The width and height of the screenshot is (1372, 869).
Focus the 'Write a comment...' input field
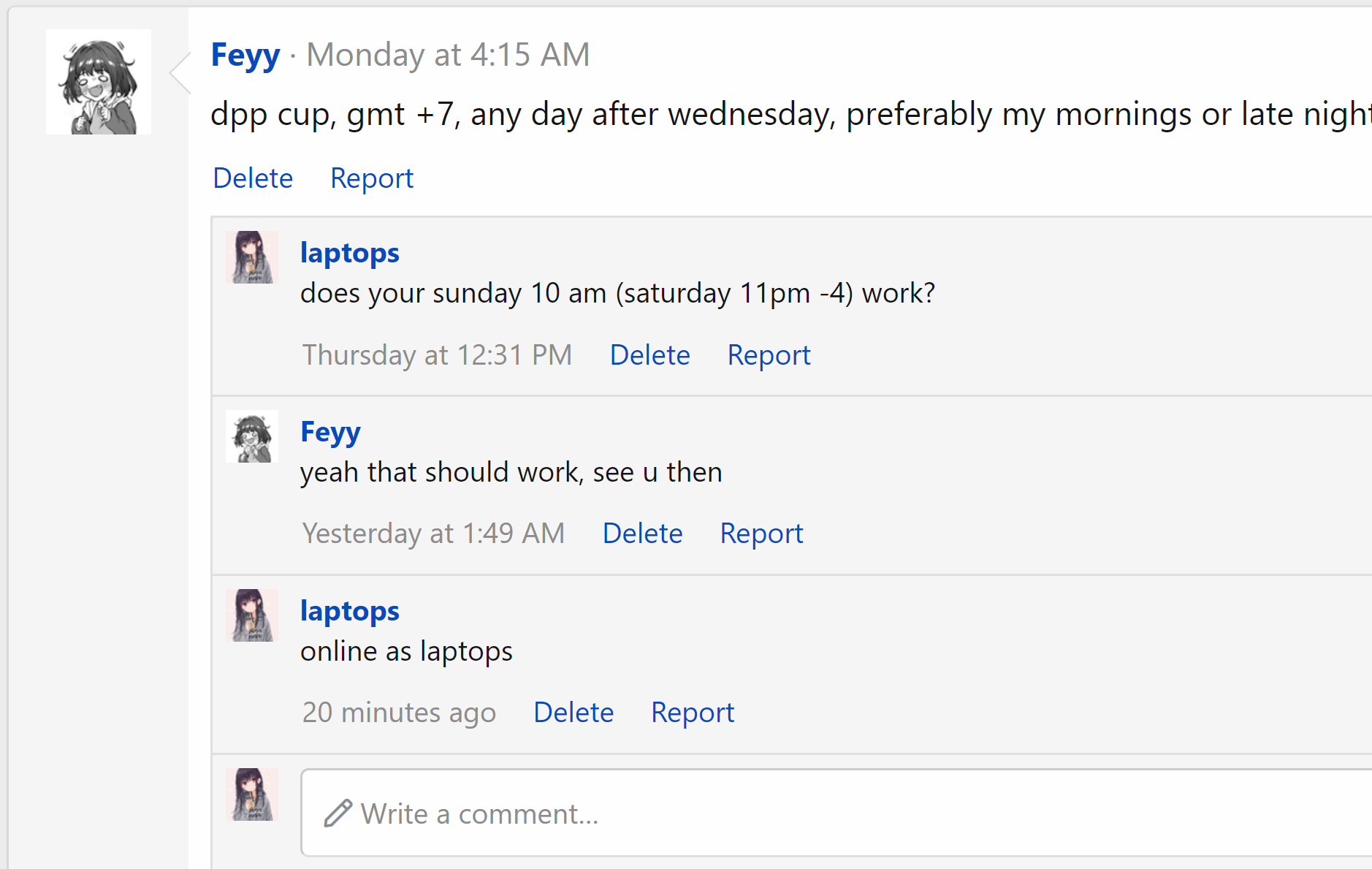tap(804, 813)
